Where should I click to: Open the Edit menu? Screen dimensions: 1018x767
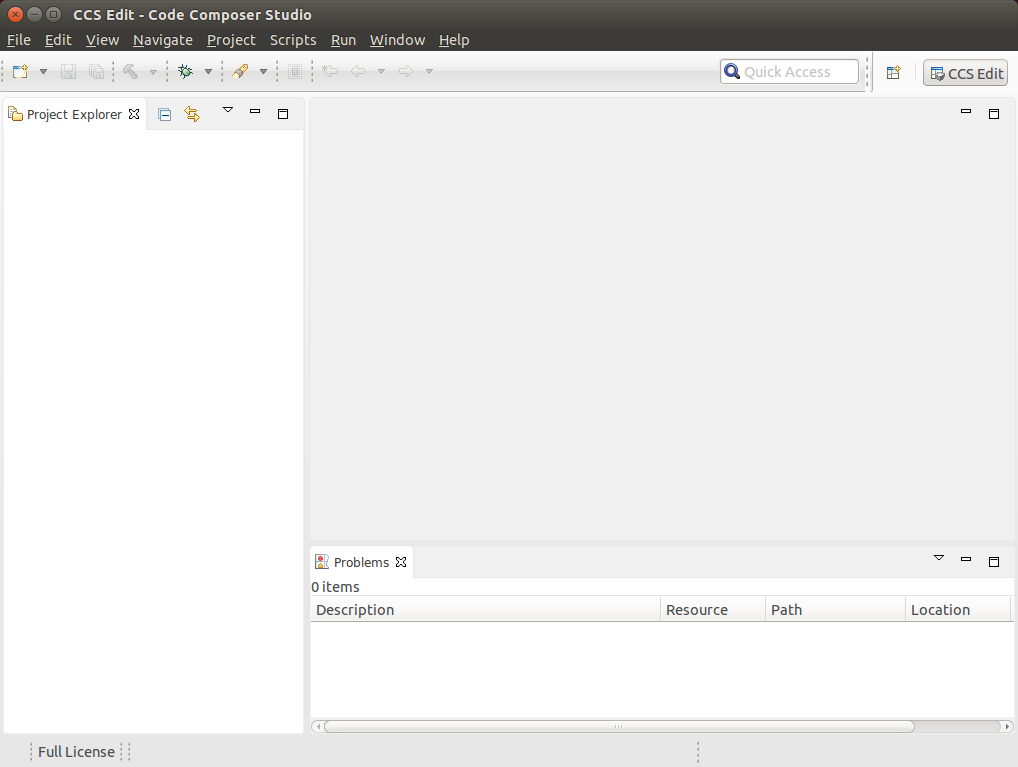pyautogui.click(x=58, y=40)
